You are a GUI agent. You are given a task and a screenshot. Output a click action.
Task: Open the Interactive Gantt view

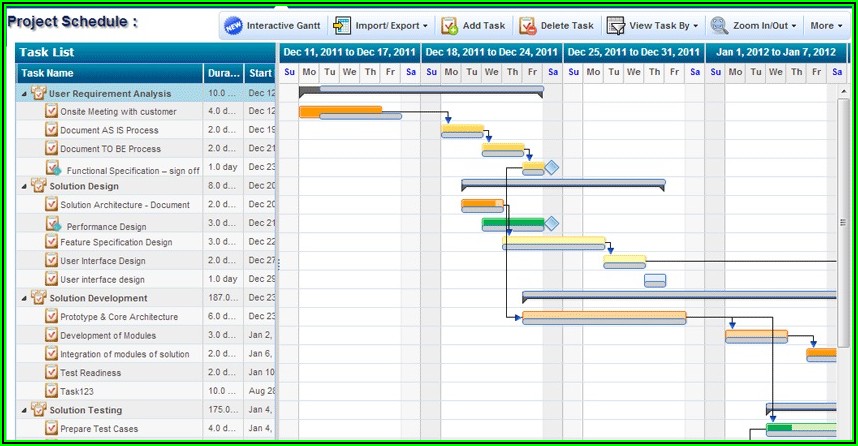[x=272, y=26]
